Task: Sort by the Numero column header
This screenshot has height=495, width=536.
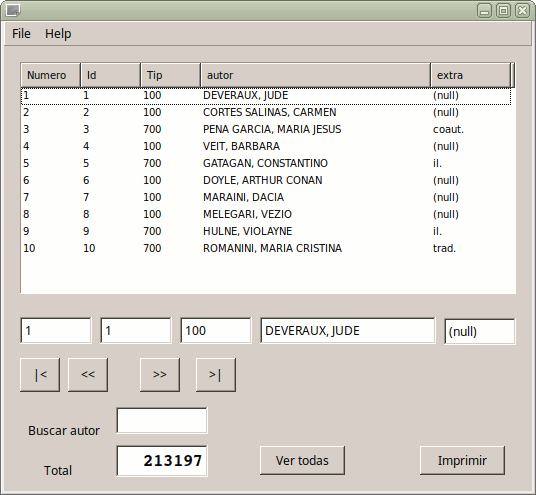Action: click(51, 75)
